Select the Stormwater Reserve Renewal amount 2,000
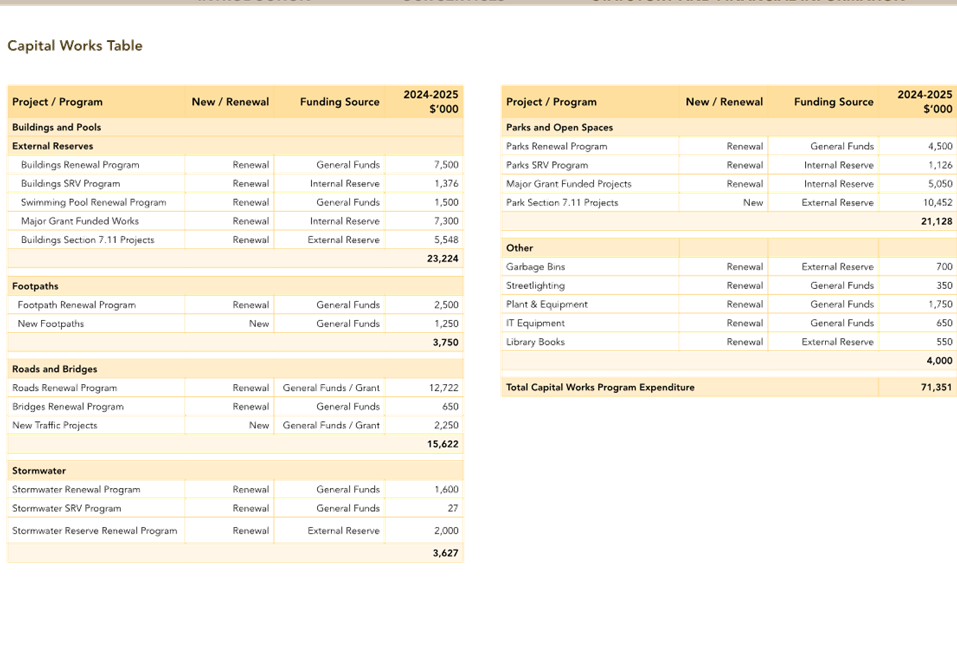 click(446, 531)
